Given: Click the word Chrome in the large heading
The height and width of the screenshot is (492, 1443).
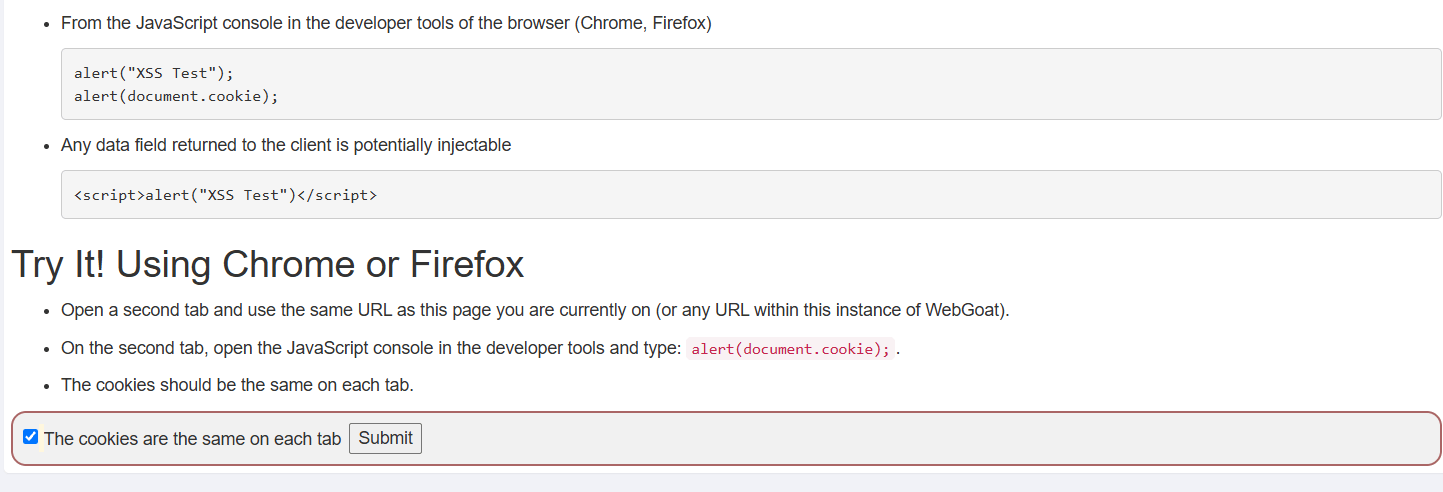Looking at the screenshot, I should [x=291, y=265].
